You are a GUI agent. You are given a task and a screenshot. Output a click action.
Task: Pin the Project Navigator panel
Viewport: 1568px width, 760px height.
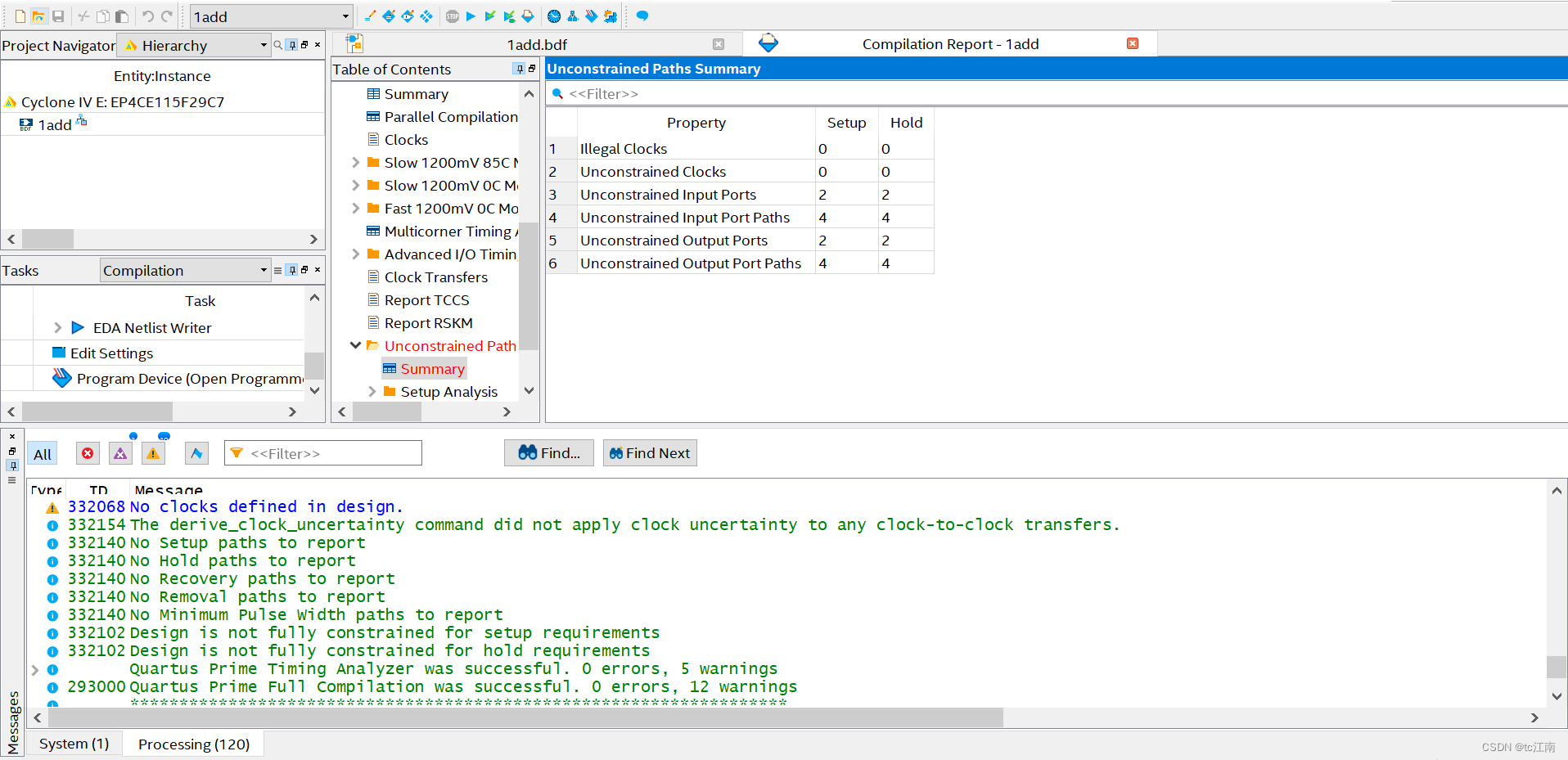click(292, 45)
